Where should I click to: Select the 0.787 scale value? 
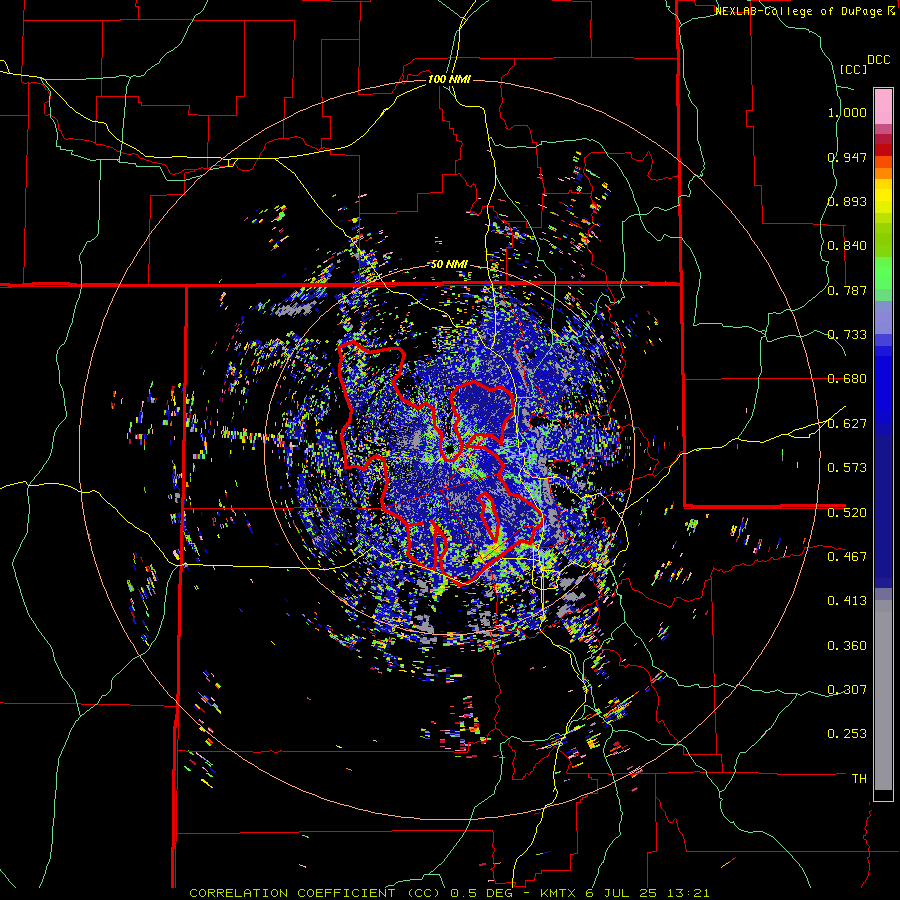[847, 290]
